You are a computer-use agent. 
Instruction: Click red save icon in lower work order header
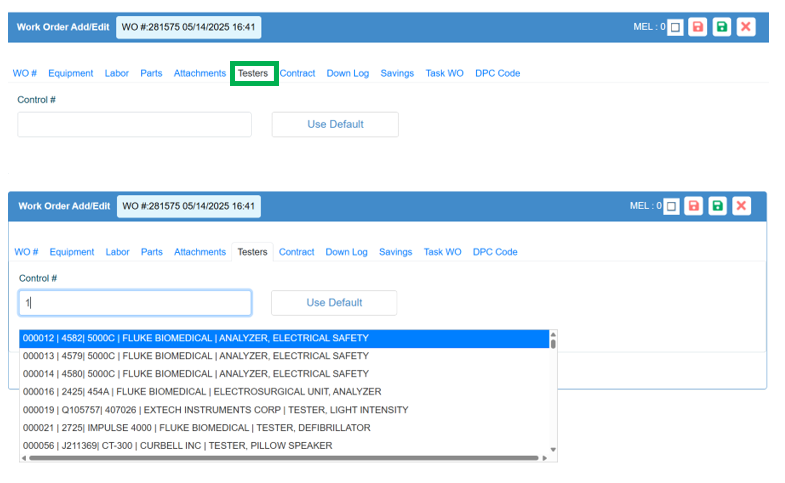694,206
